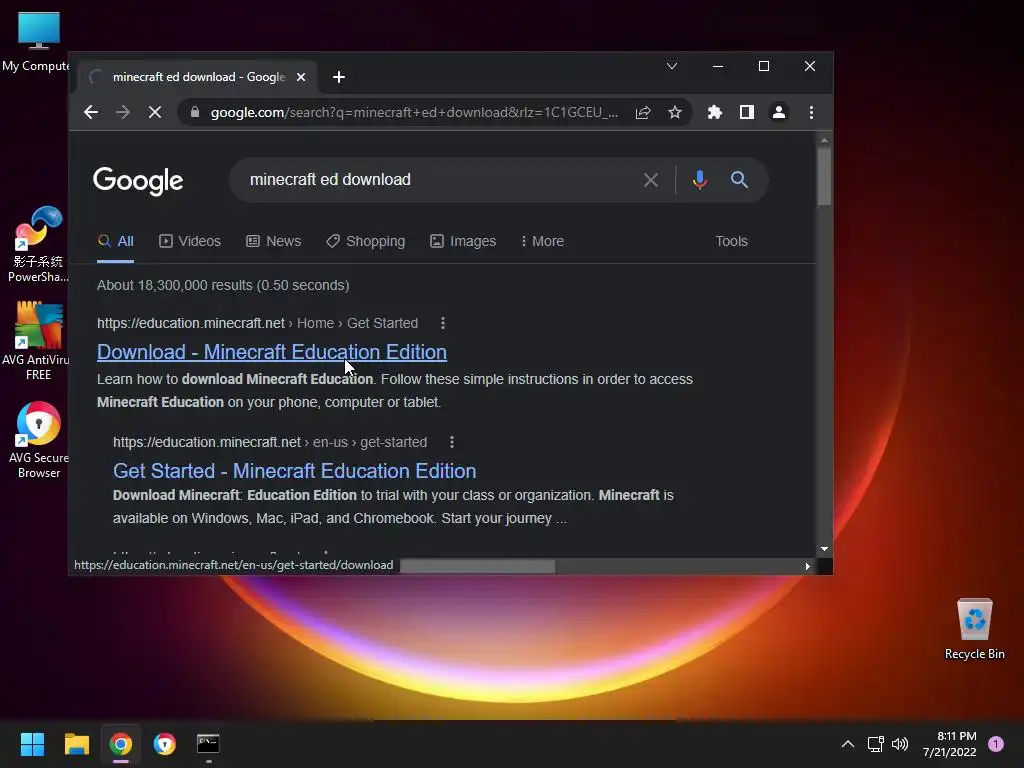Open AVG Secure Browser from taskbar
1024x768 pixels.
point(165,744)
